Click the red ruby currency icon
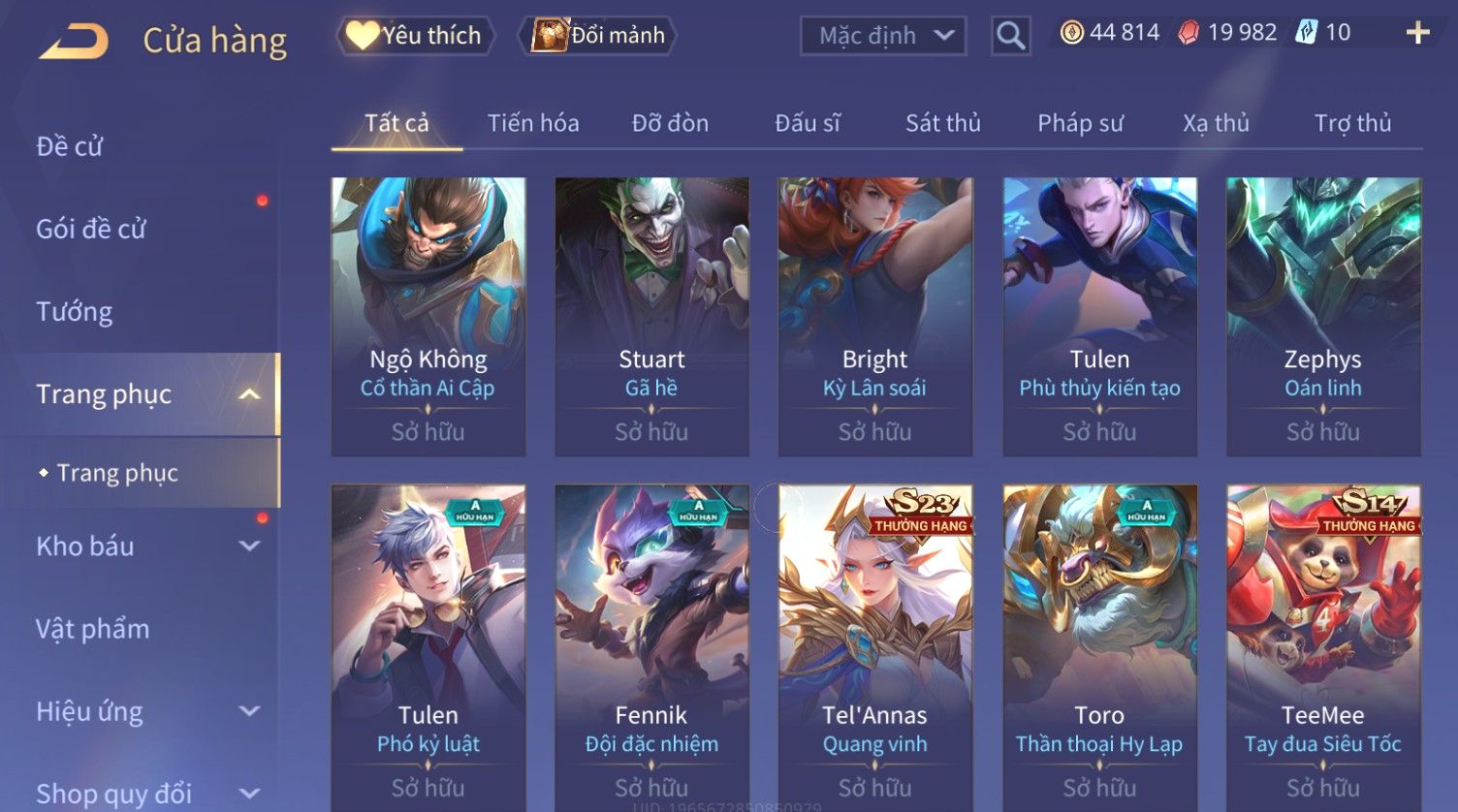The image size is (1458, 812). [1189, 33]
